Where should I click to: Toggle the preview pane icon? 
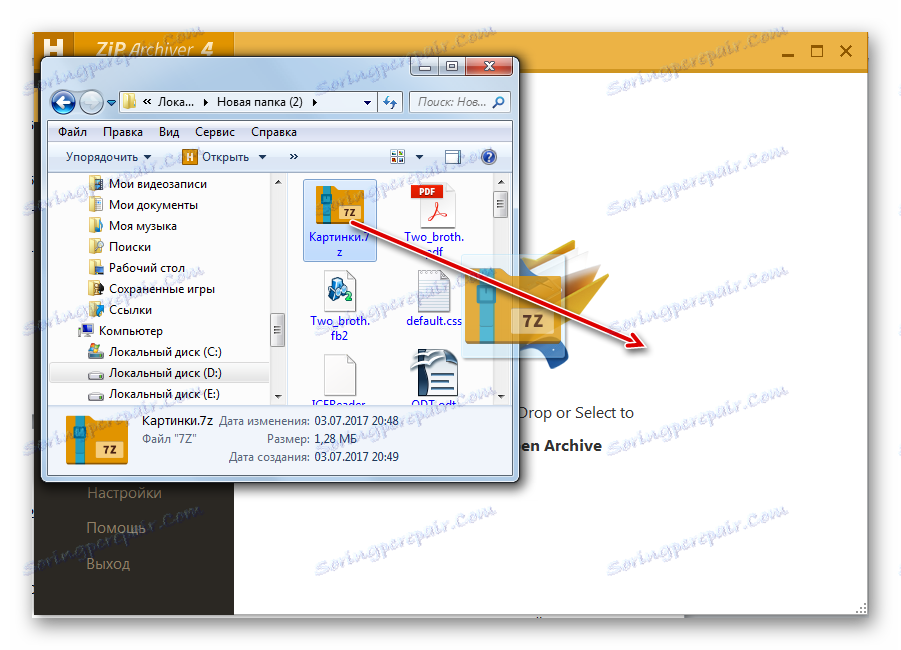453,157
